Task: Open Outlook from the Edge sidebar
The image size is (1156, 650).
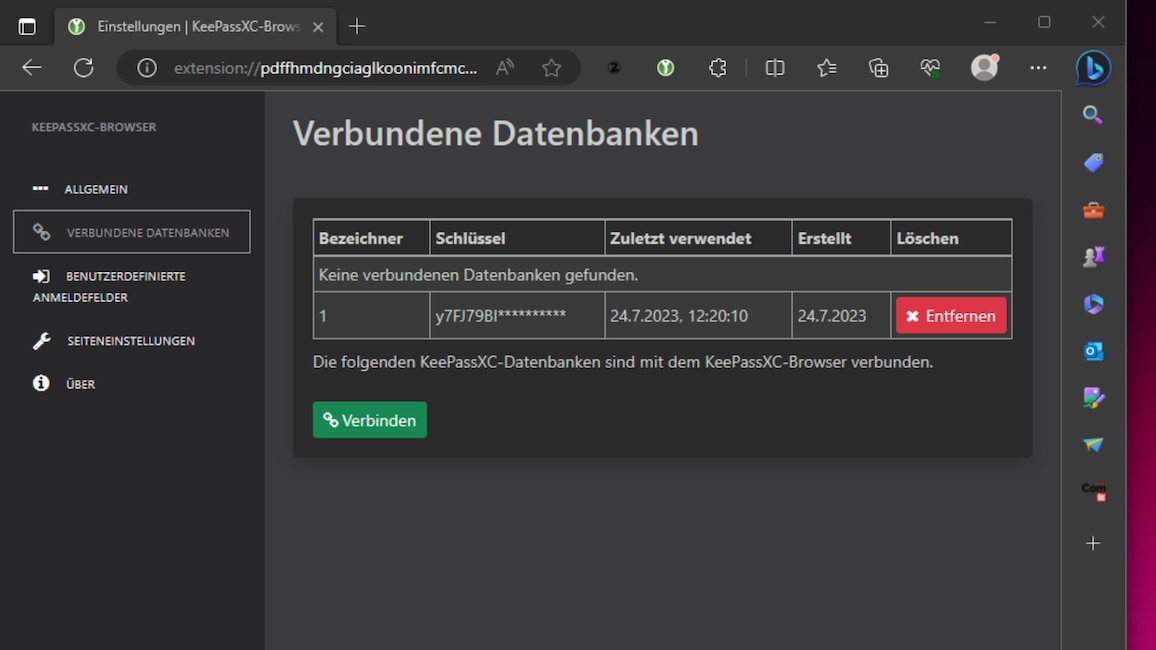Action: (1092, 351)
